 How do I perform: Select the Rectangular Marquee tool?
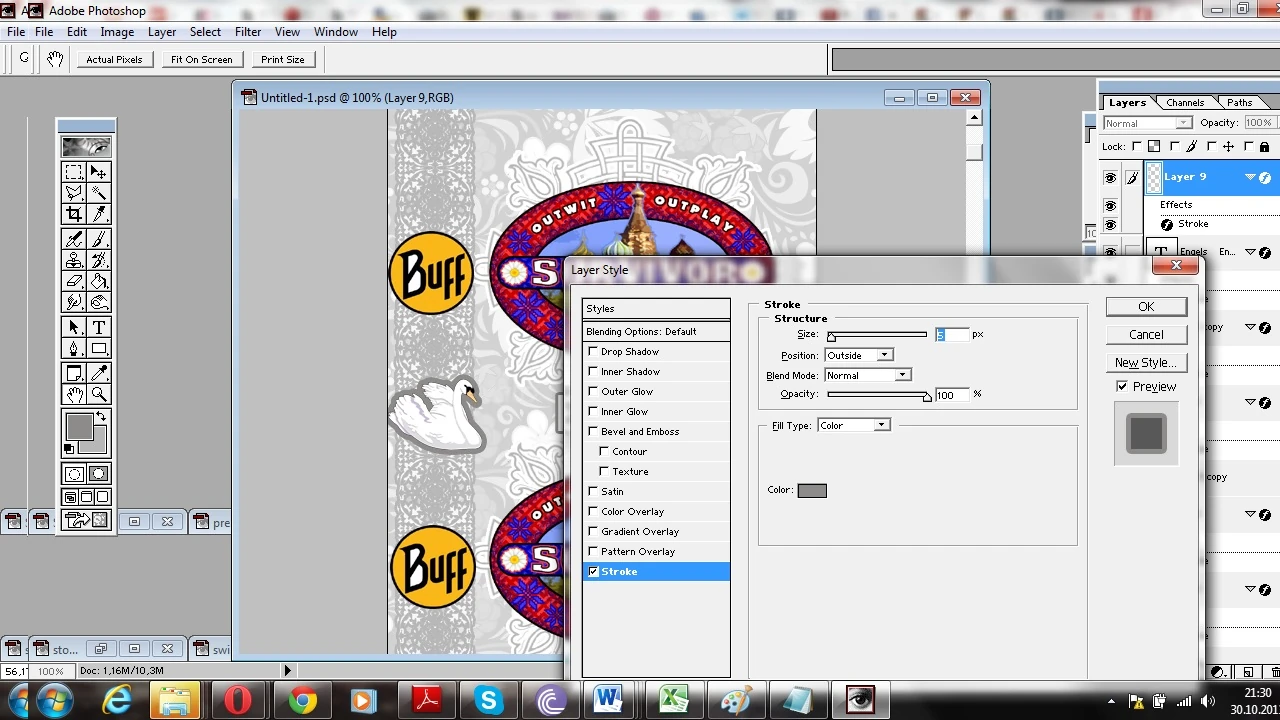(x=74, y=173)
